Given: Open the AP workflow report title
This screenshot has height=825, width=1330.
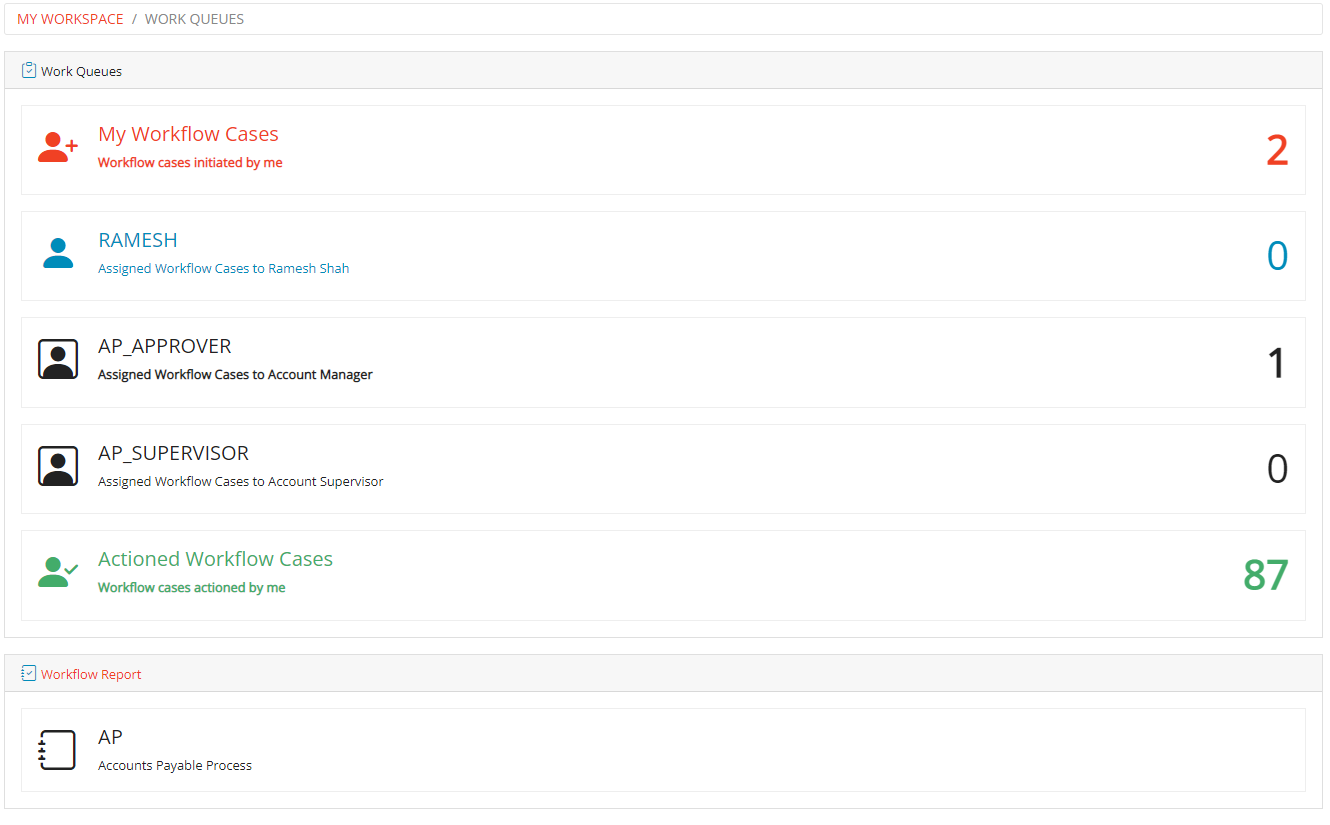Looking at the screenshot, I should point(110,737).
